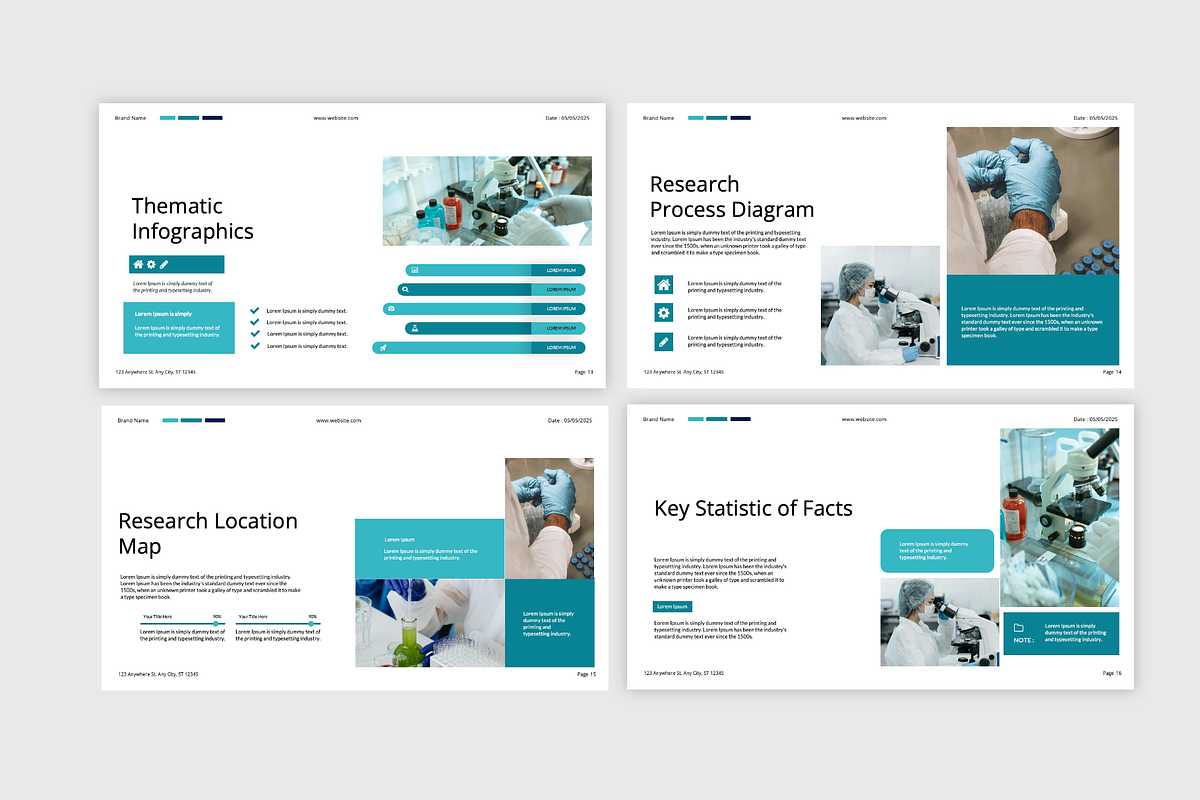Click the home icon on the Thematic Infographics slide
The width and height of the screenshot is (1200, 800).
coord(138,264)
